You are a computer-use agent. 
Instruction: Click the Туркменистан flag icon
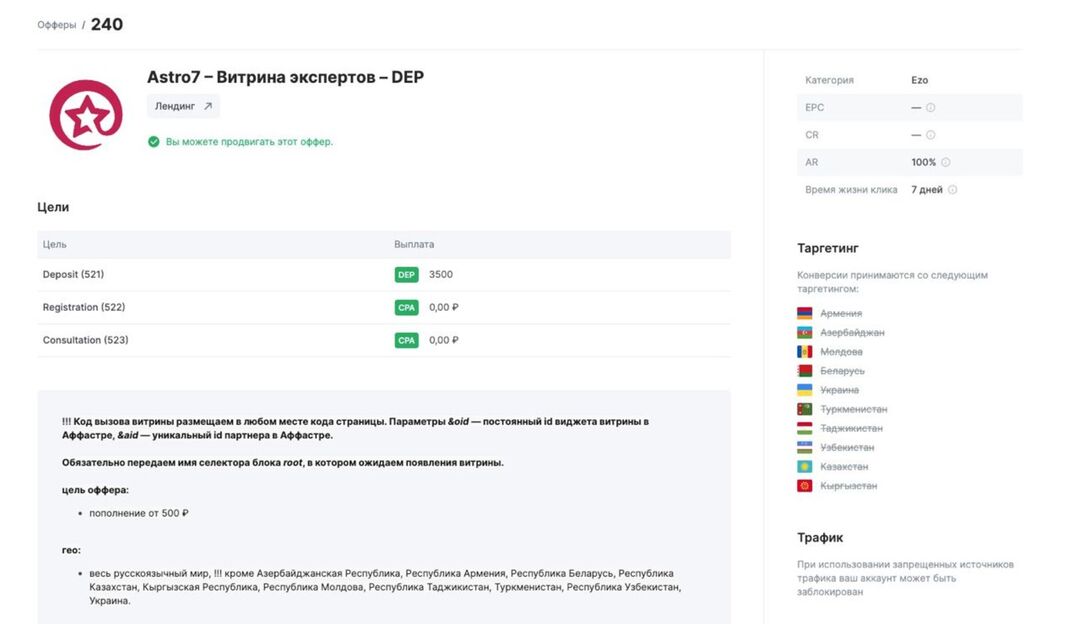(x=804, y=409)
